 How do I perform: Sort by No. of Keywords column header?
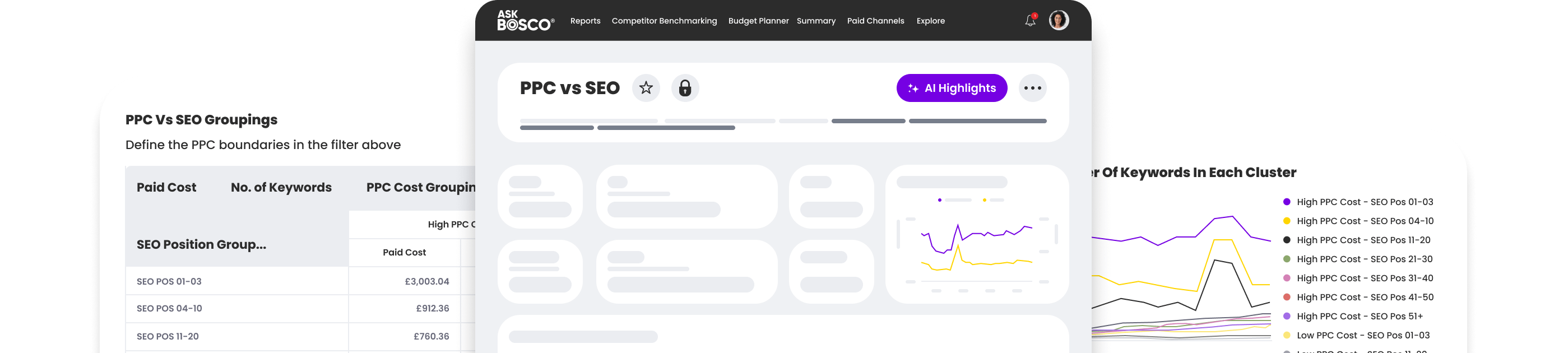click(281, 188)
